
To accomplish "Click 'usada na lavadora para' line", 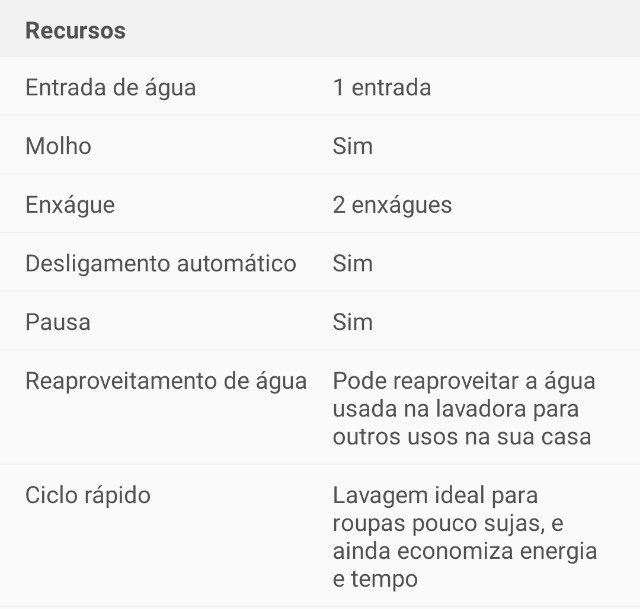I will 456,409.
